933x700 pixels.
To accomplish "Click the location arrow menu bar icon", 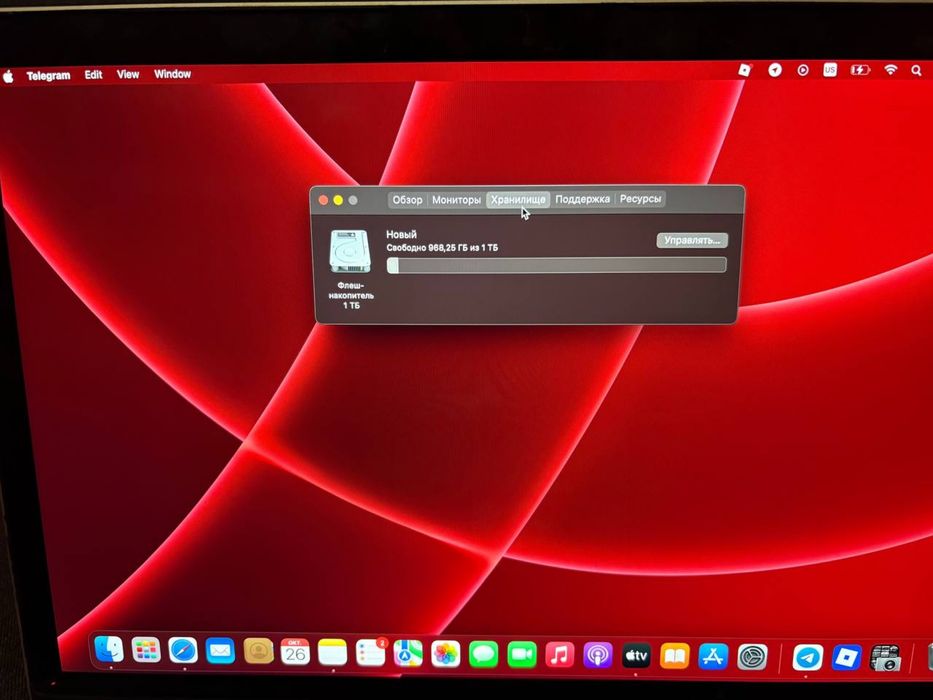I will pyautogui.click(x=774, y=70).
